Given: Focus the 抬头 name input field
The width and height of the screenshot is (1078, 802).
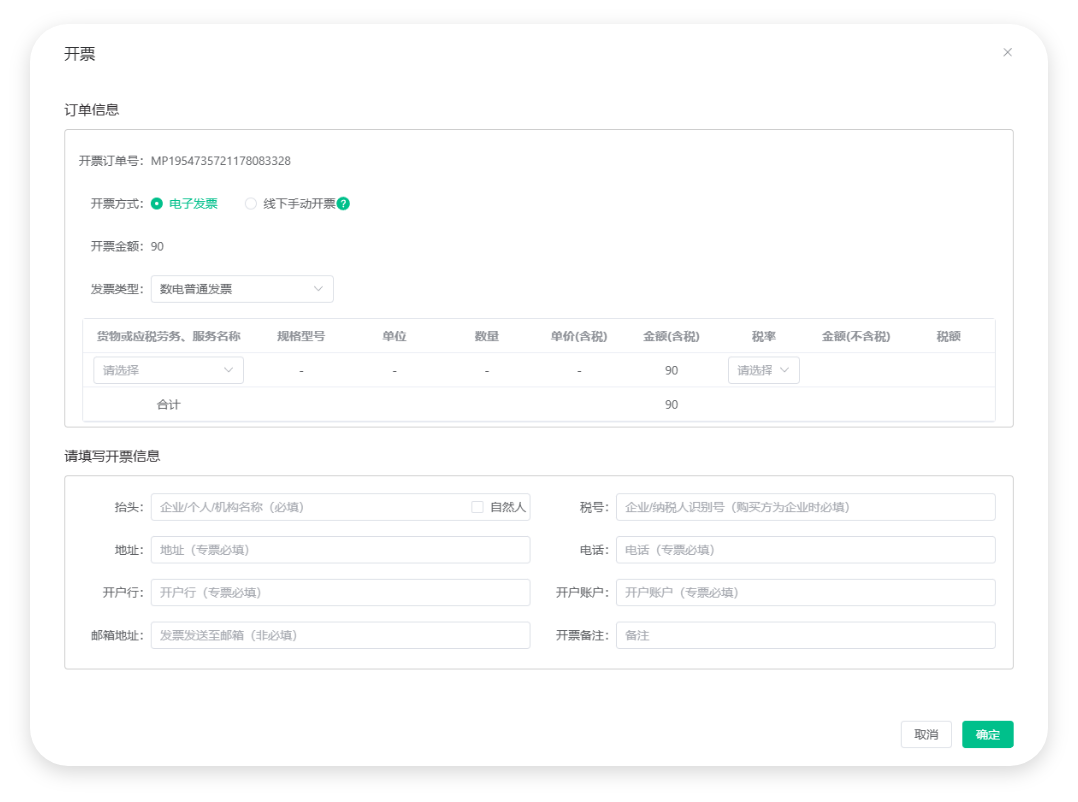Looking at the screenshot, I should 308,507.
